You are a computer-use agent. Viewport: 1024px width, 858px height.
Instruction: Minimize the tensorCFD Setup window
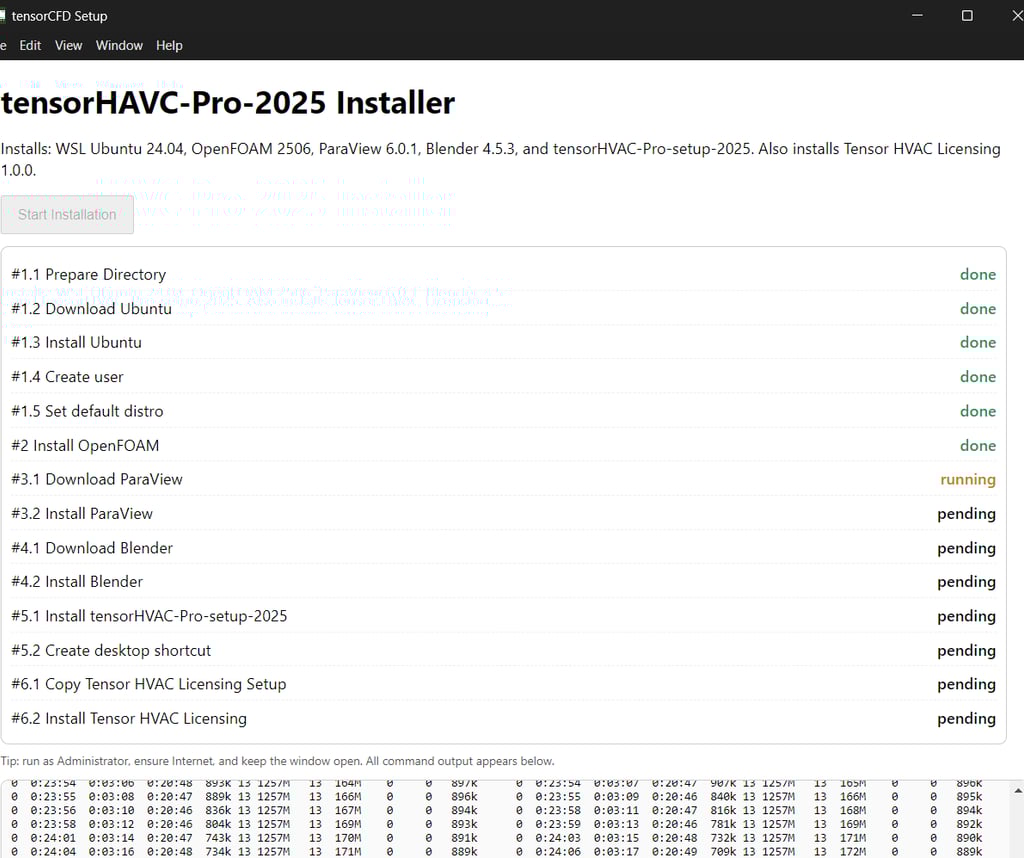[917, 16]
